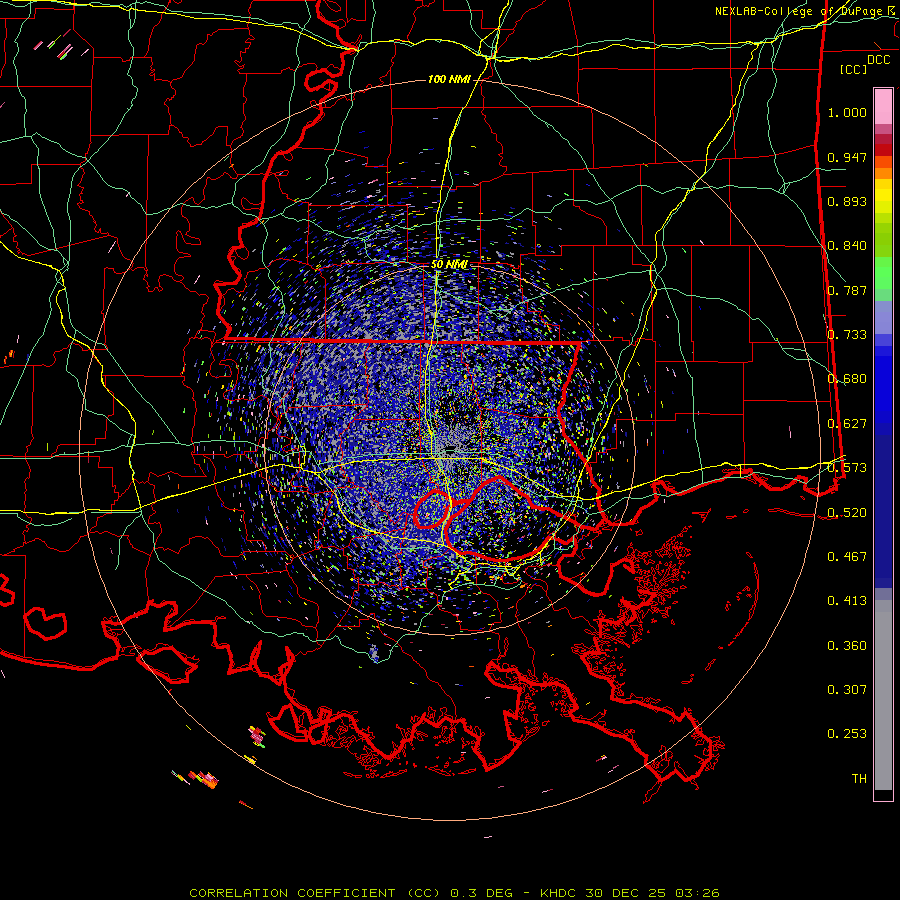Screen dimensions: 900x900
Task: Click the 1.000 value on color scale
Action: [847, 112]
